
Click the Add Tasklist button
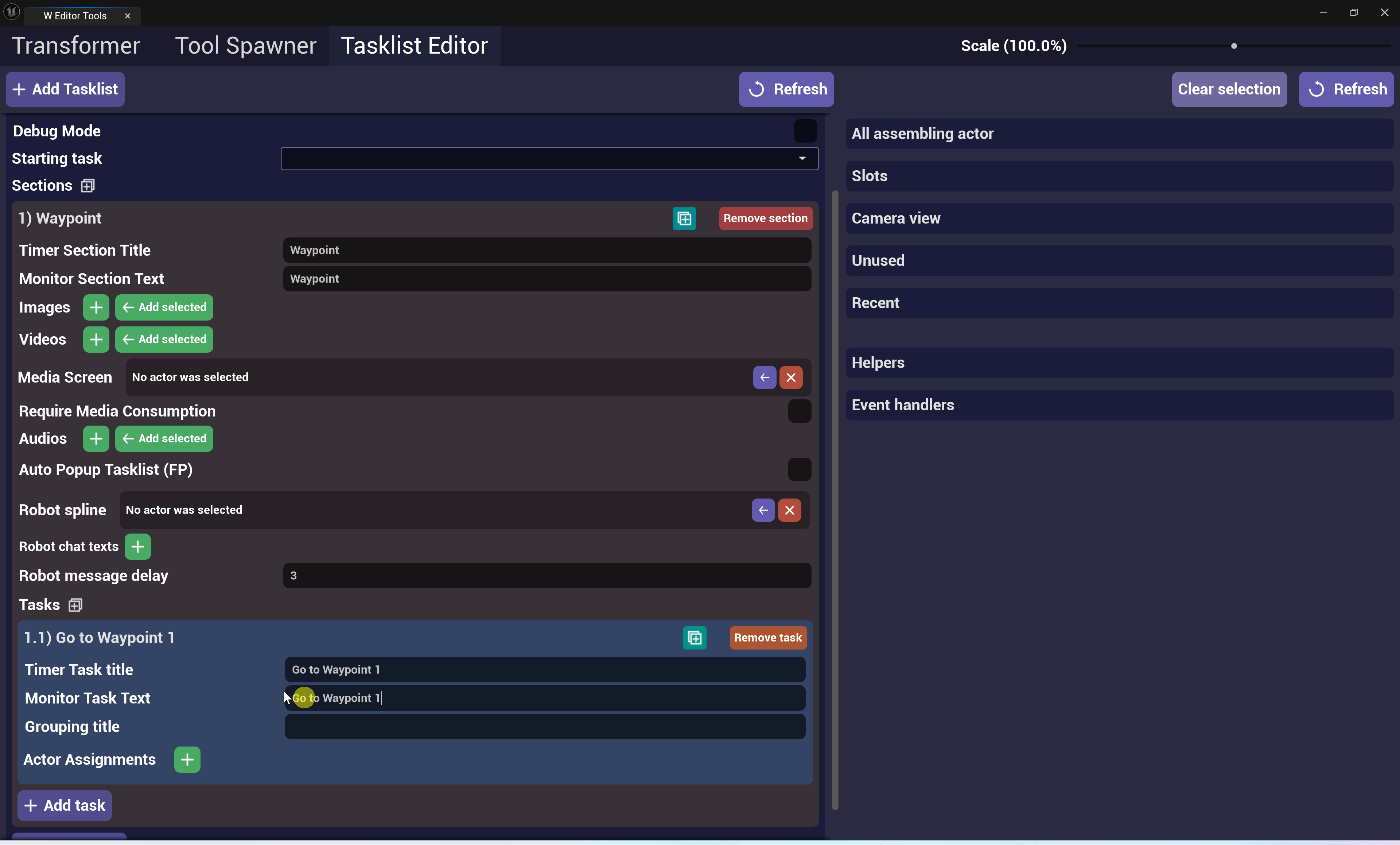pos(65,89)
